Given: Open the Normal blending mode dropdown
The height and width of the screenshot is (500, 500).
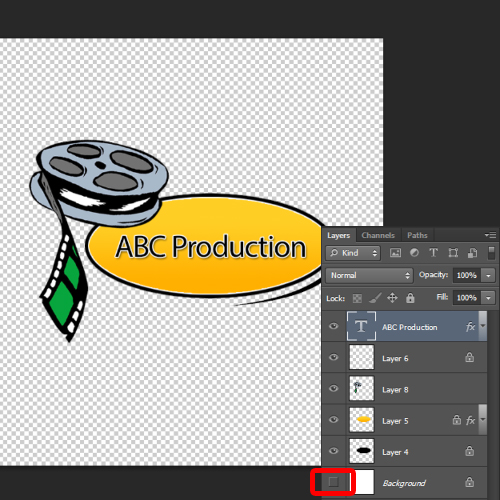Looking at the screenshot, I should [x=369, y=275].
